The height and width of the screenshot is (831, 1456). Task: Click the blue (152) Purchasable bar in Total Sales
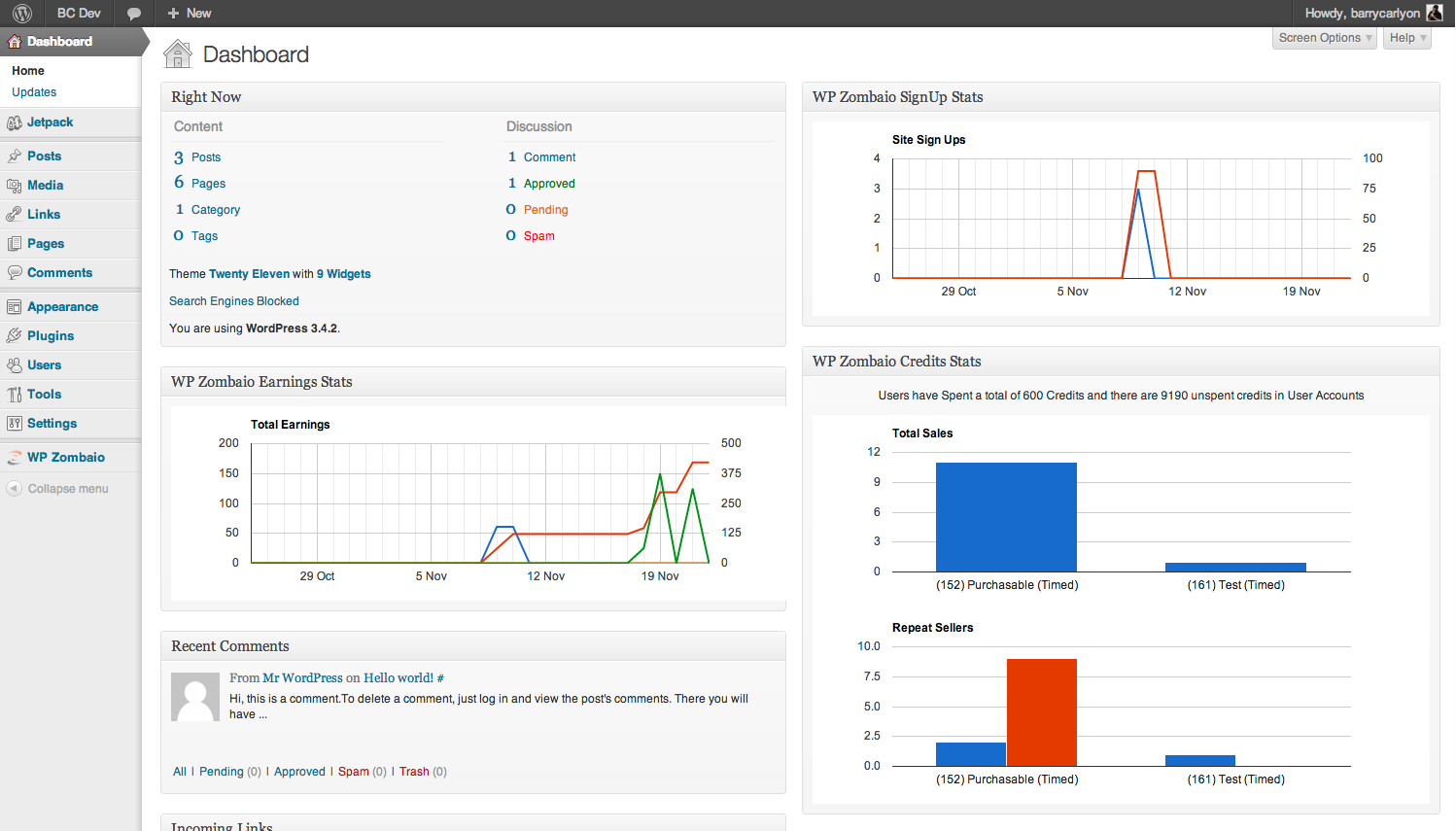pyautogui.click(x=1006, y=517)
